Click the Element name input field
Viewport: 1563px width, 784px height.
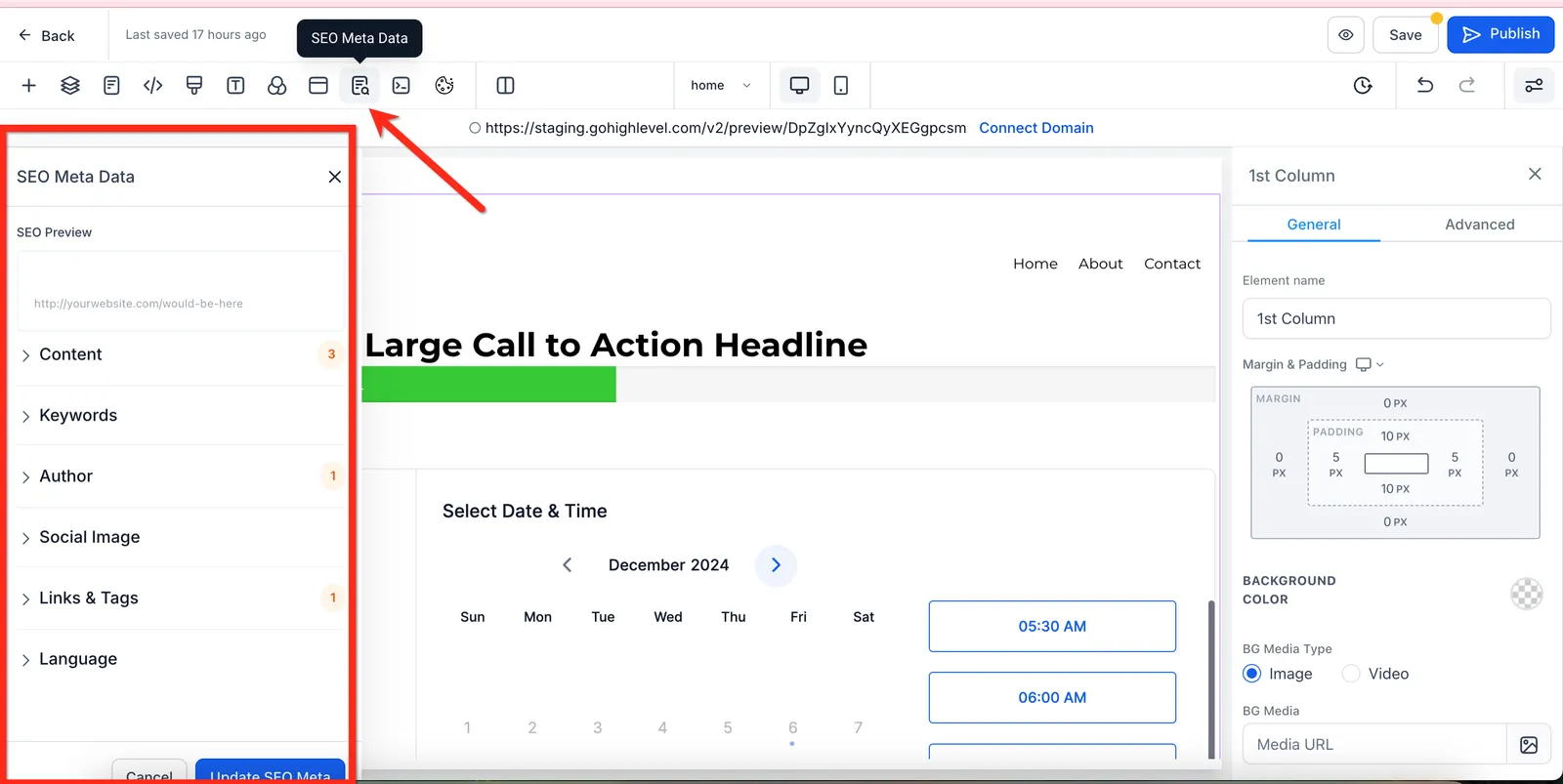tap(1396, 318)
